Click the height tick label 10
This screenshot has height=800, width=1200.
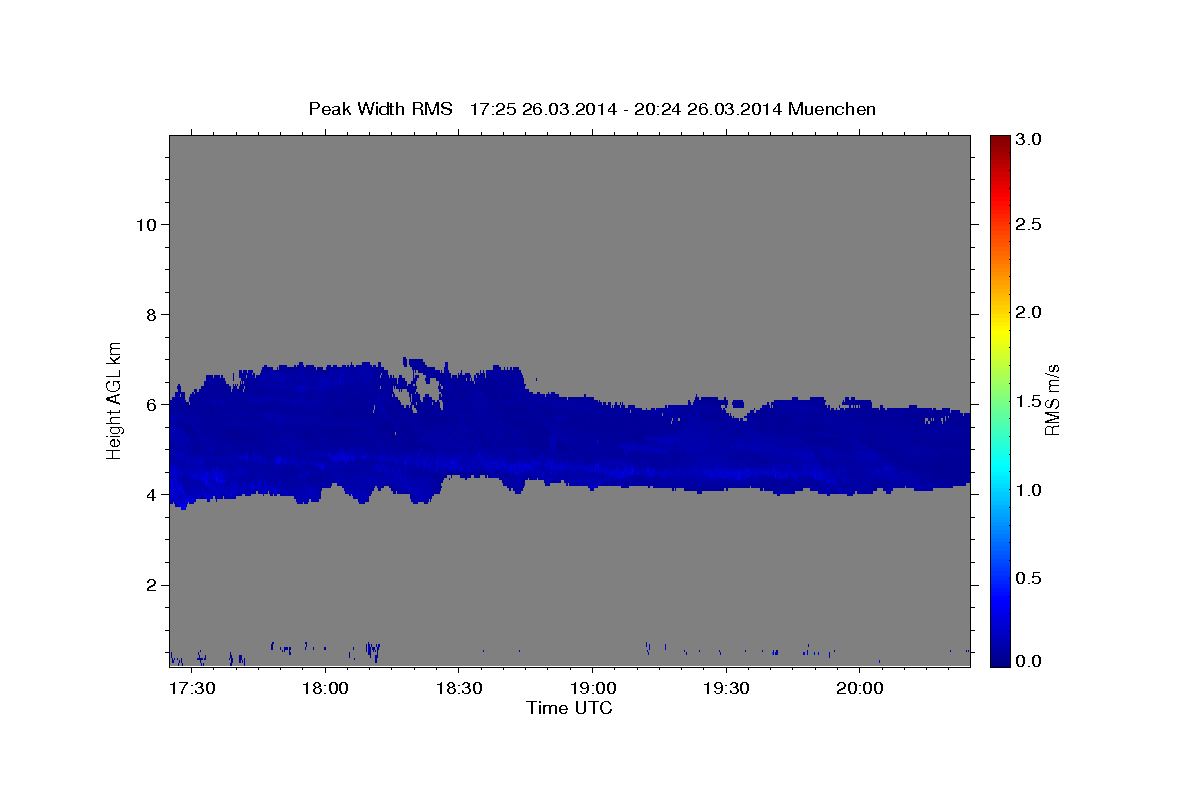coord(145,224)
